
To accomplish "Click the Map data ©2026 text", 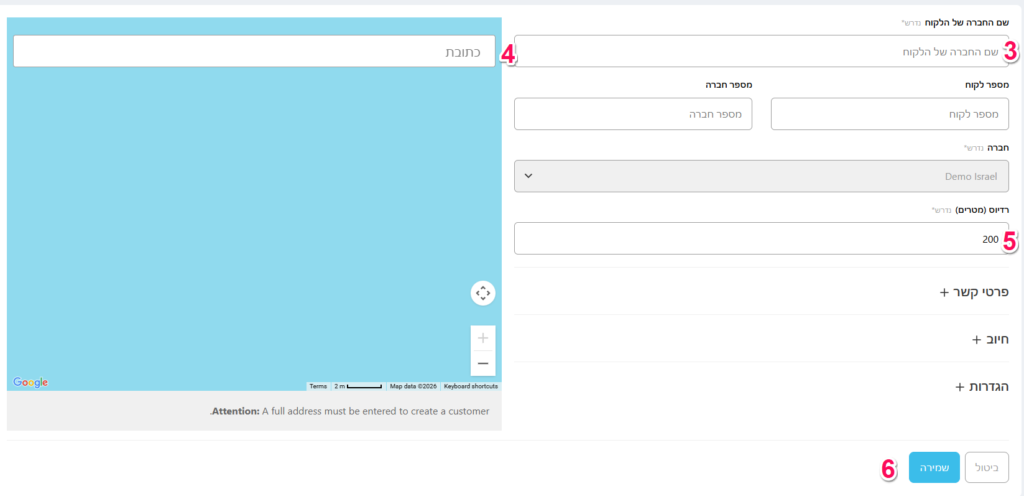I will (x=413, y=386).
